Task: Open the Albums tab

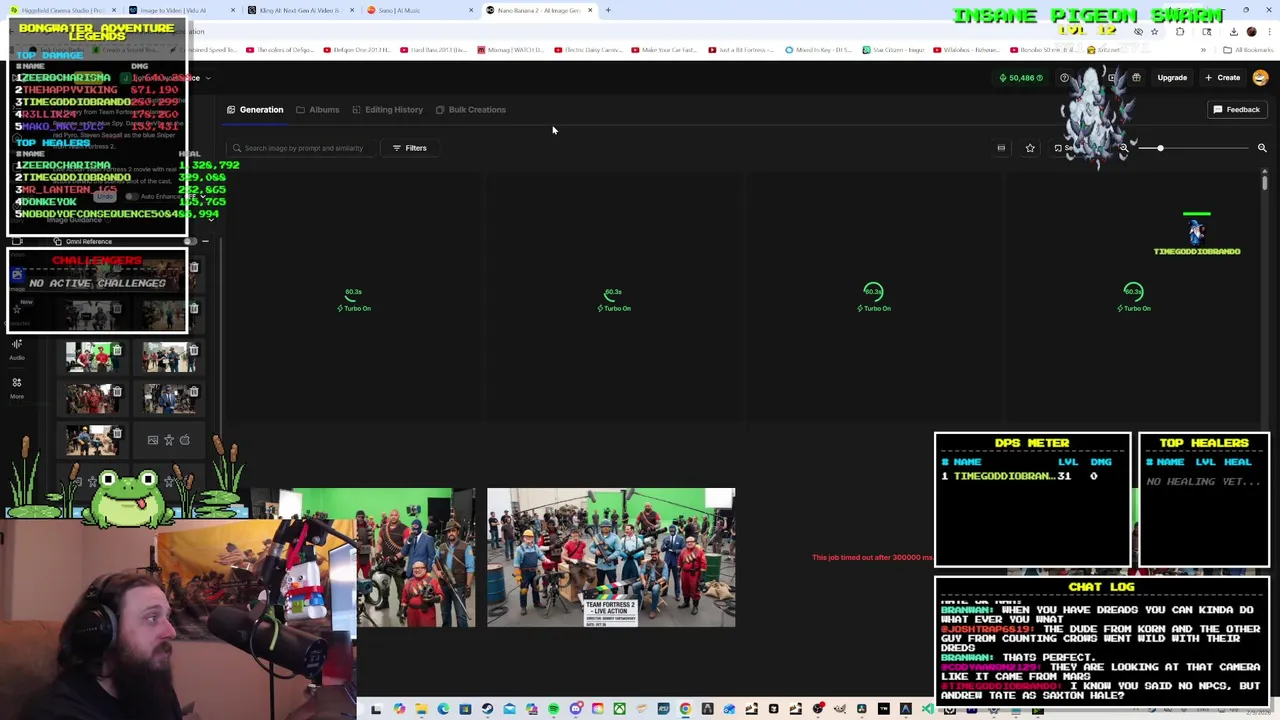Action: tap(318, 110)
